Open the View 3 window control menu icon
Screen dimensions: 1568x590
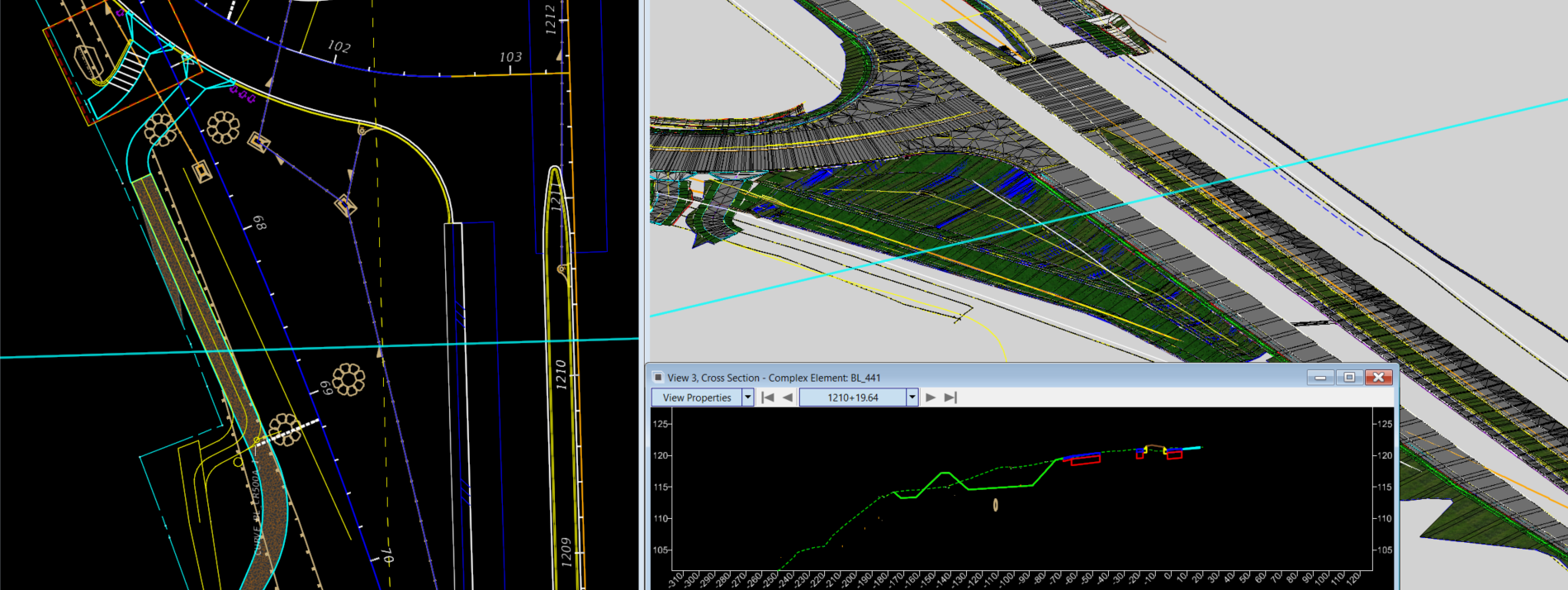(658, 378)
